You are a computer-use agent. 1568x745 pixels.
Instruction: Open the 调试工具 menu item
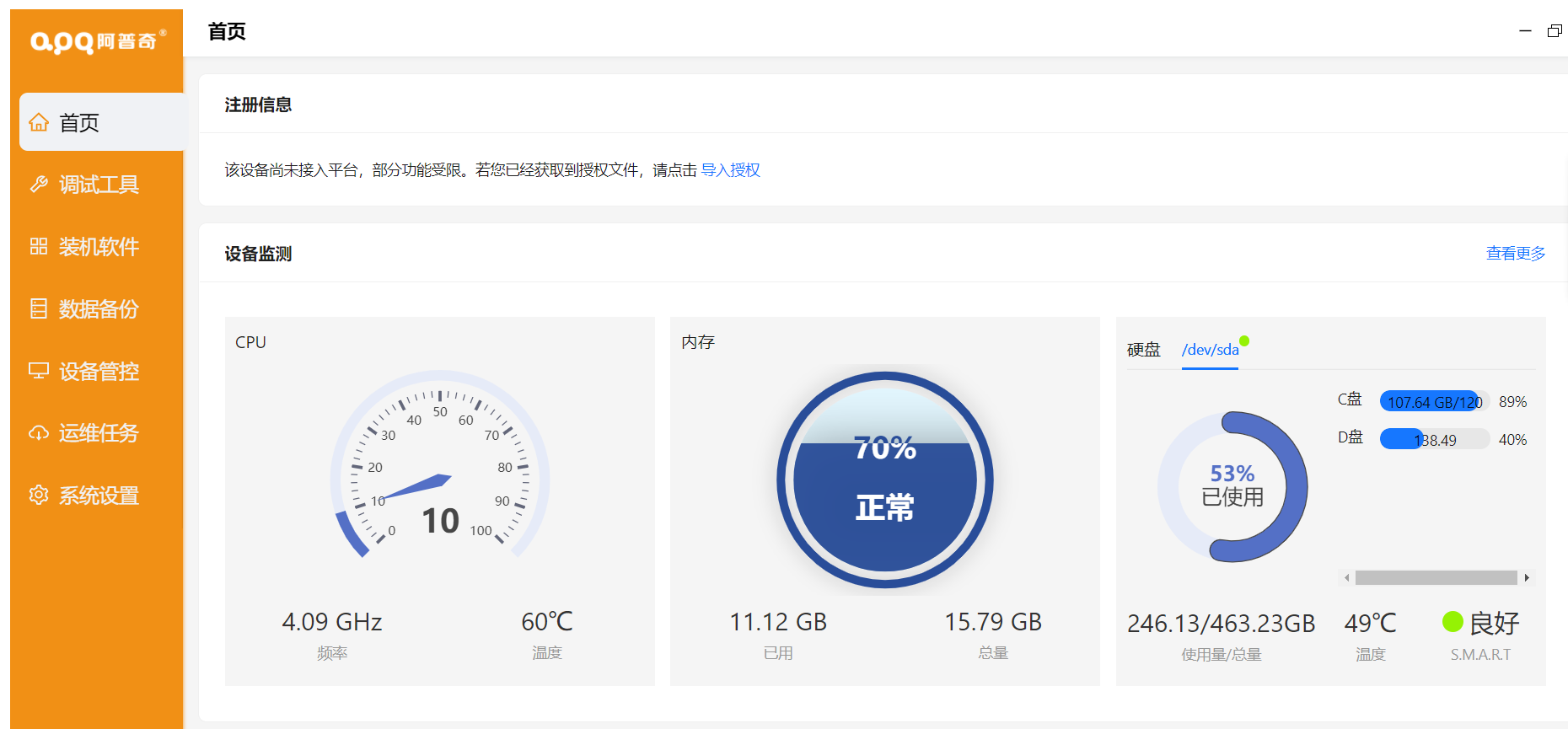pos(99,185)
